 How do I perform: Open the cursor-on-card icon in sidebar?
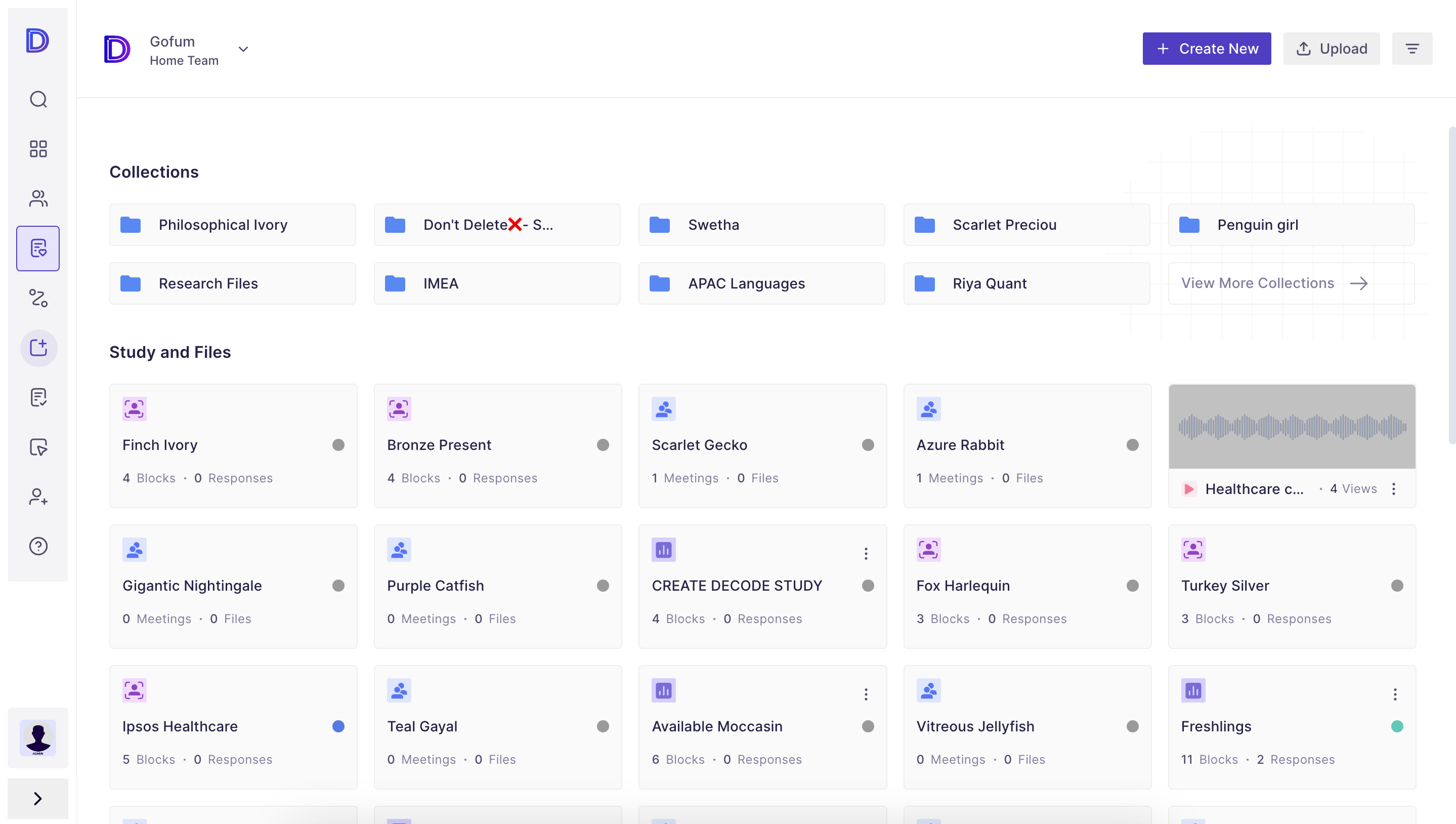[x=38, y=447]
